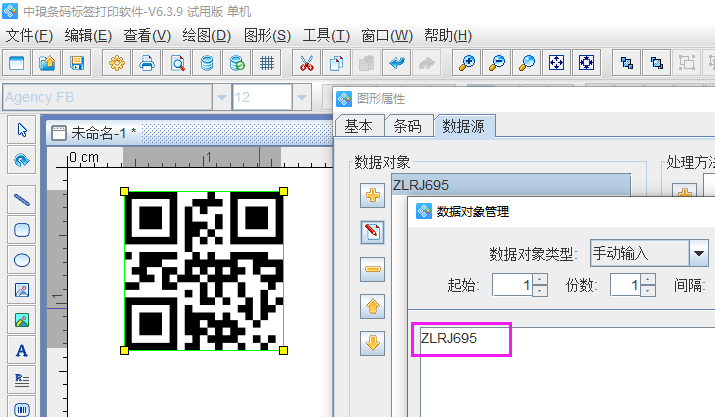
Task: Select the arrow pointer tool
Action: click(21, 130)
